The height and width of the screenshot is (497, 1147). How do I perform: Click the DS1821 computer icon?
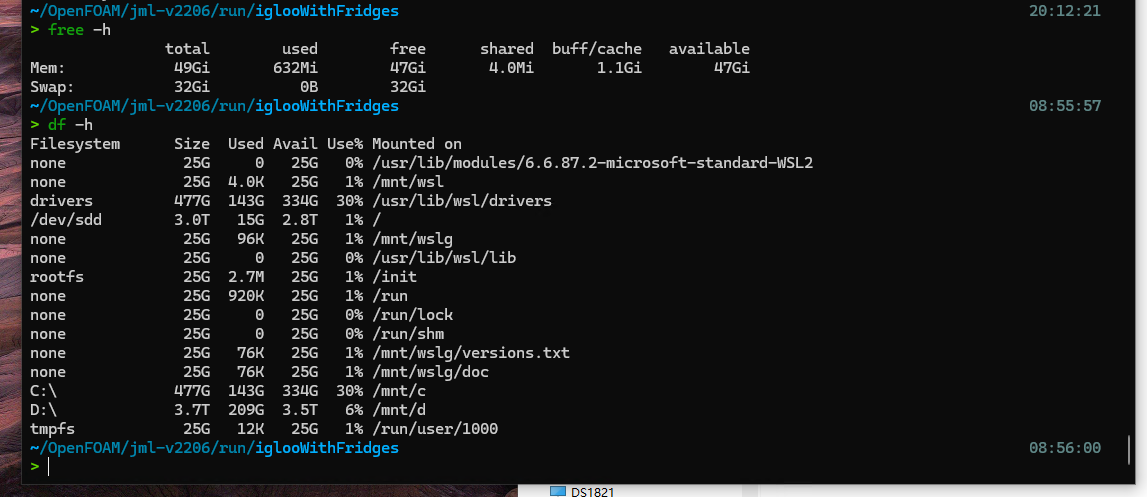558,491
